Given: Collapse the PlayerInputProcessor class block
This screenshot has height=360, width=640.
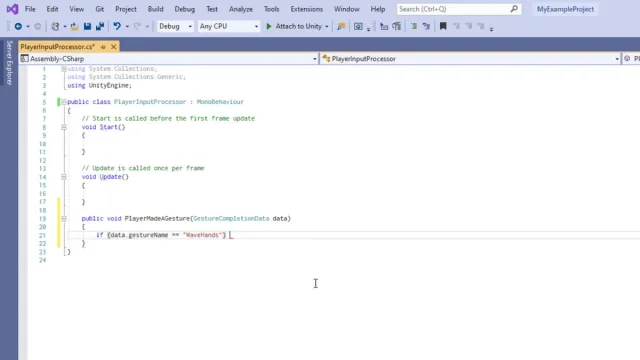Looking at the screenshot, I should (64, 102).
